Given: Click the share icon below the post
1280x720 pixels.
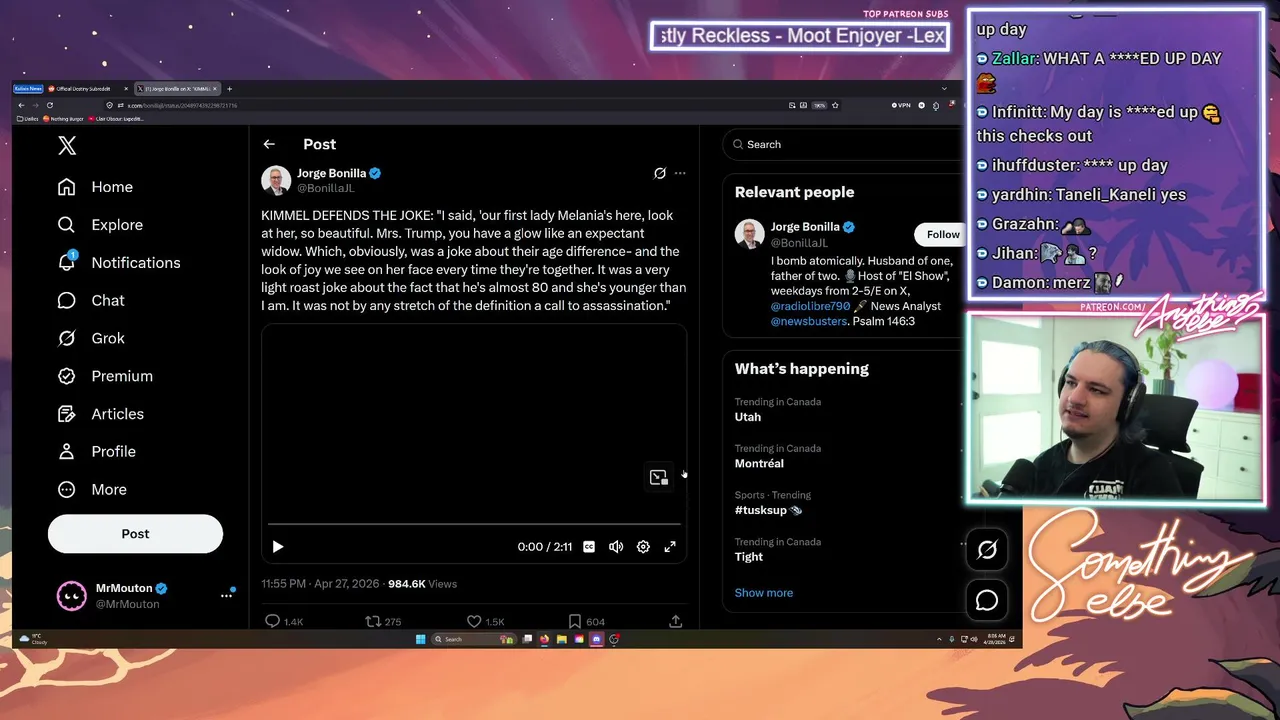Looking at the screenshot, I should point(676,621).
